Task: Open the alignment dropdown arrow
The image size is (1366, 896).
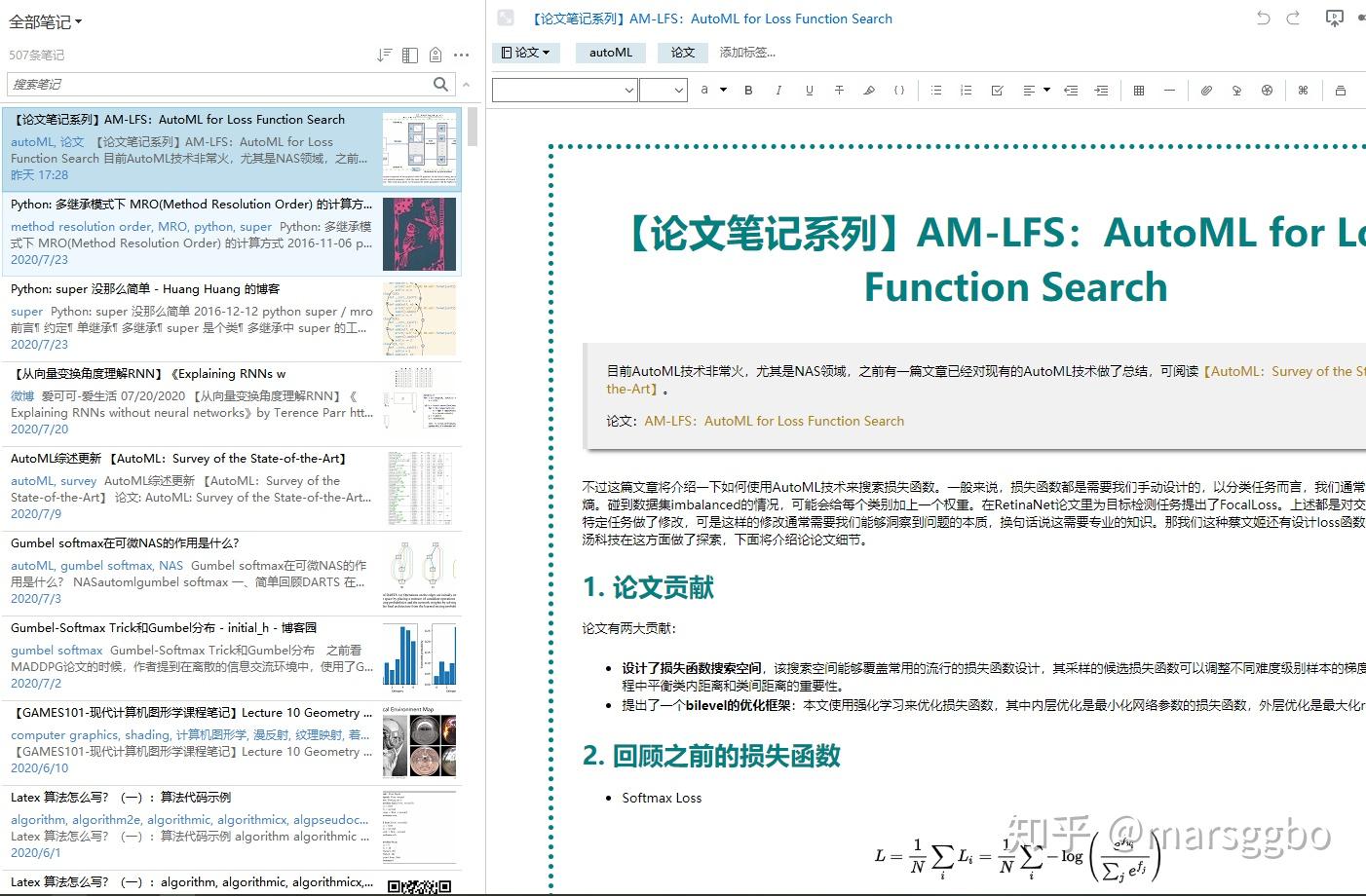Action: click(x=1047, y=90)
